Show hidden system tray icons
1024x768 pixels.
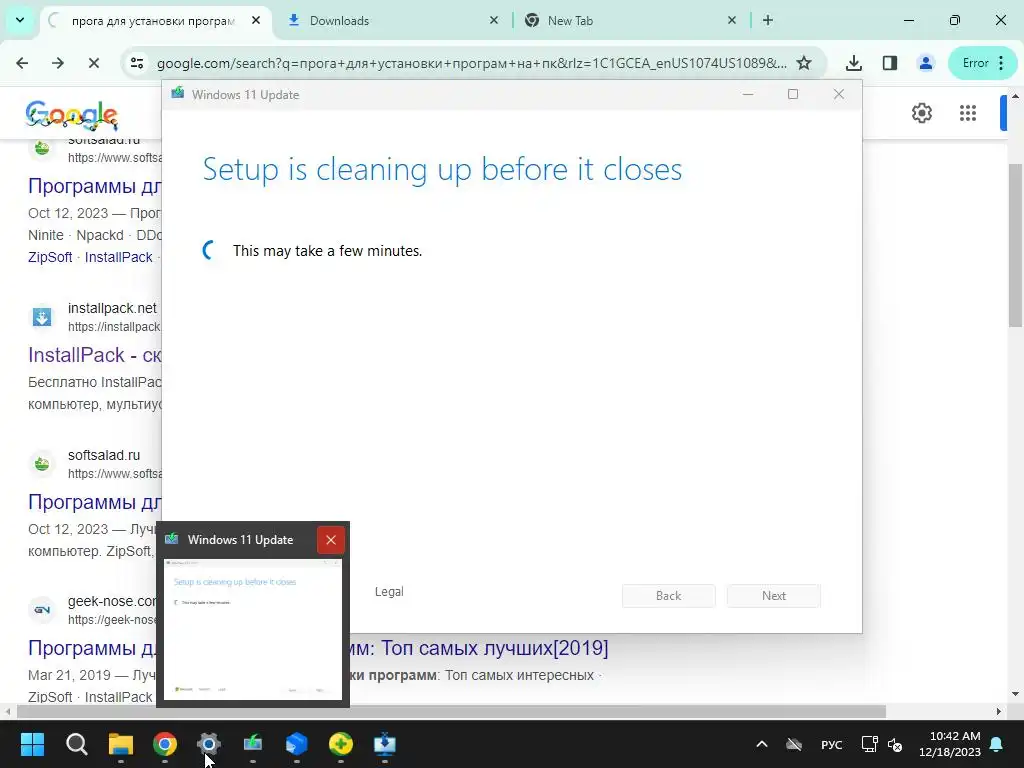click(x=761, y=744)
